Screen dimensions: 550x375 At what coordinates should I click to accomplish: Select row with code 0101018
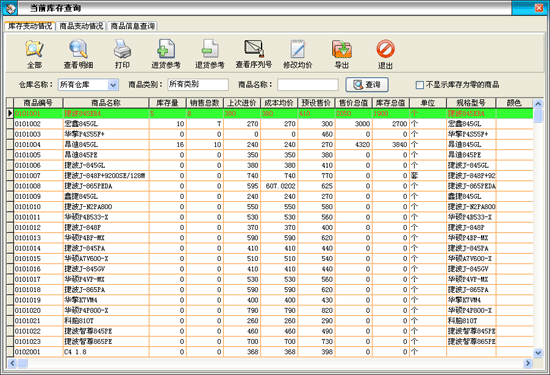click(270, 290)
